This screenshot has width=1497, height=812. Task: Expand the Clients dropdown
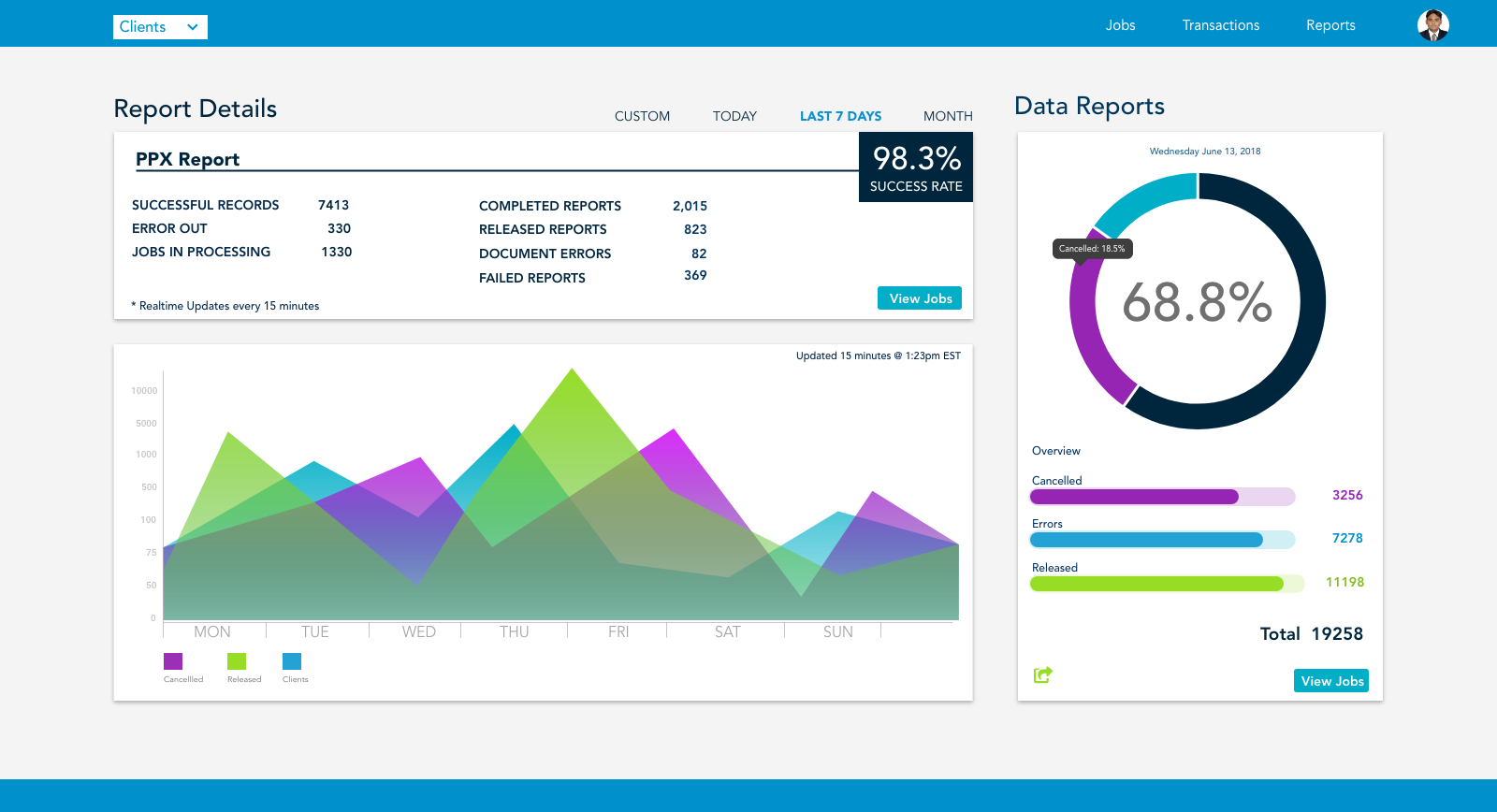160,27
